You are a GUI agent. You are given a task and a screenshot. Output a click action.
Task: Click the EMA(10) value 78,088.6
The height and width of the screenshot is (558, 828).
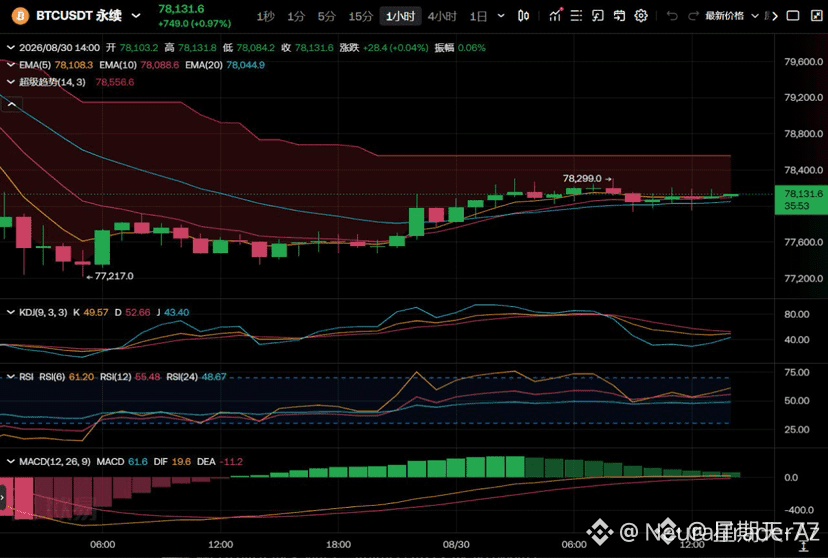coord(159,65)
